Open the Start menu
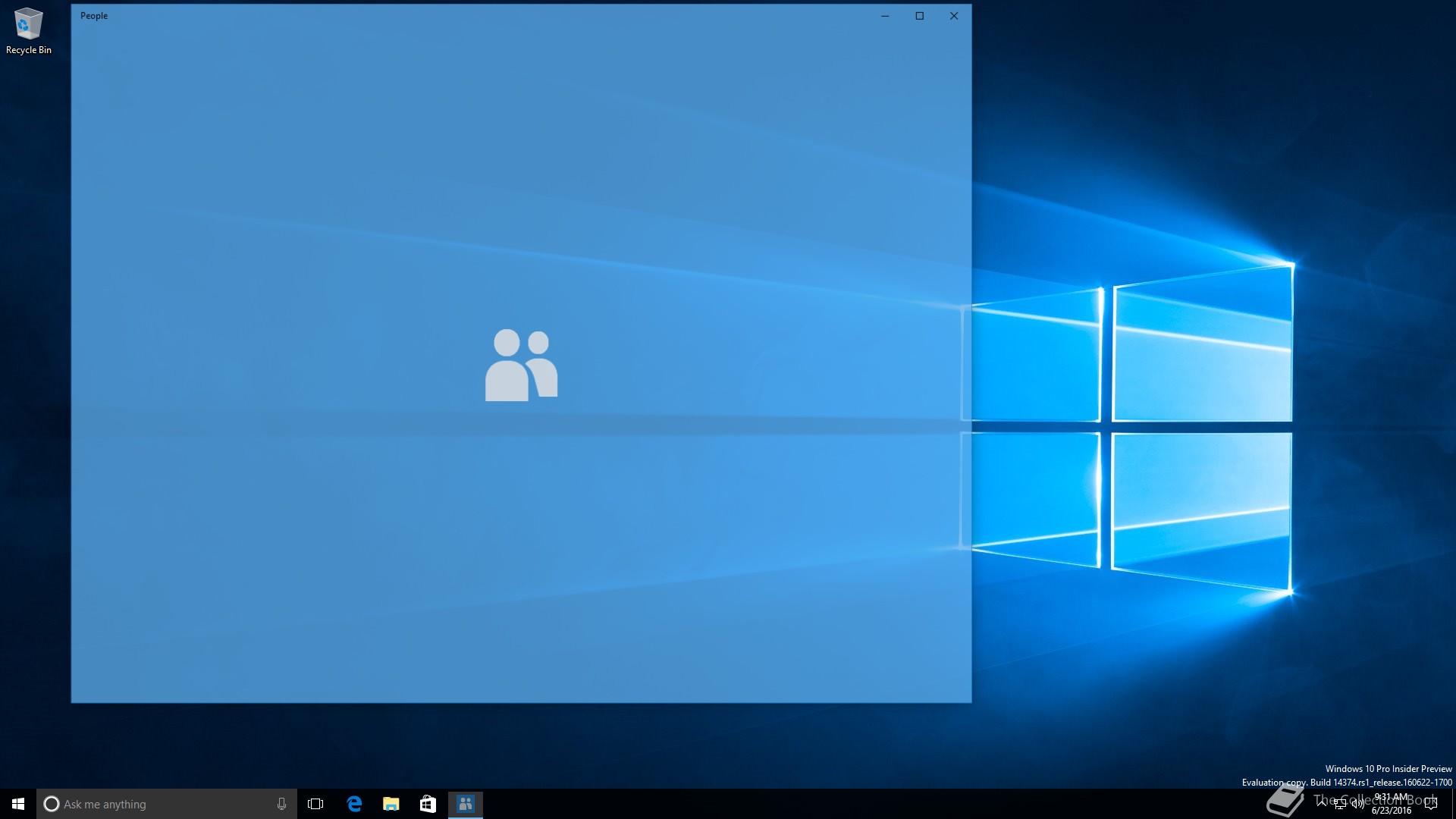 (x=18, y=804)
